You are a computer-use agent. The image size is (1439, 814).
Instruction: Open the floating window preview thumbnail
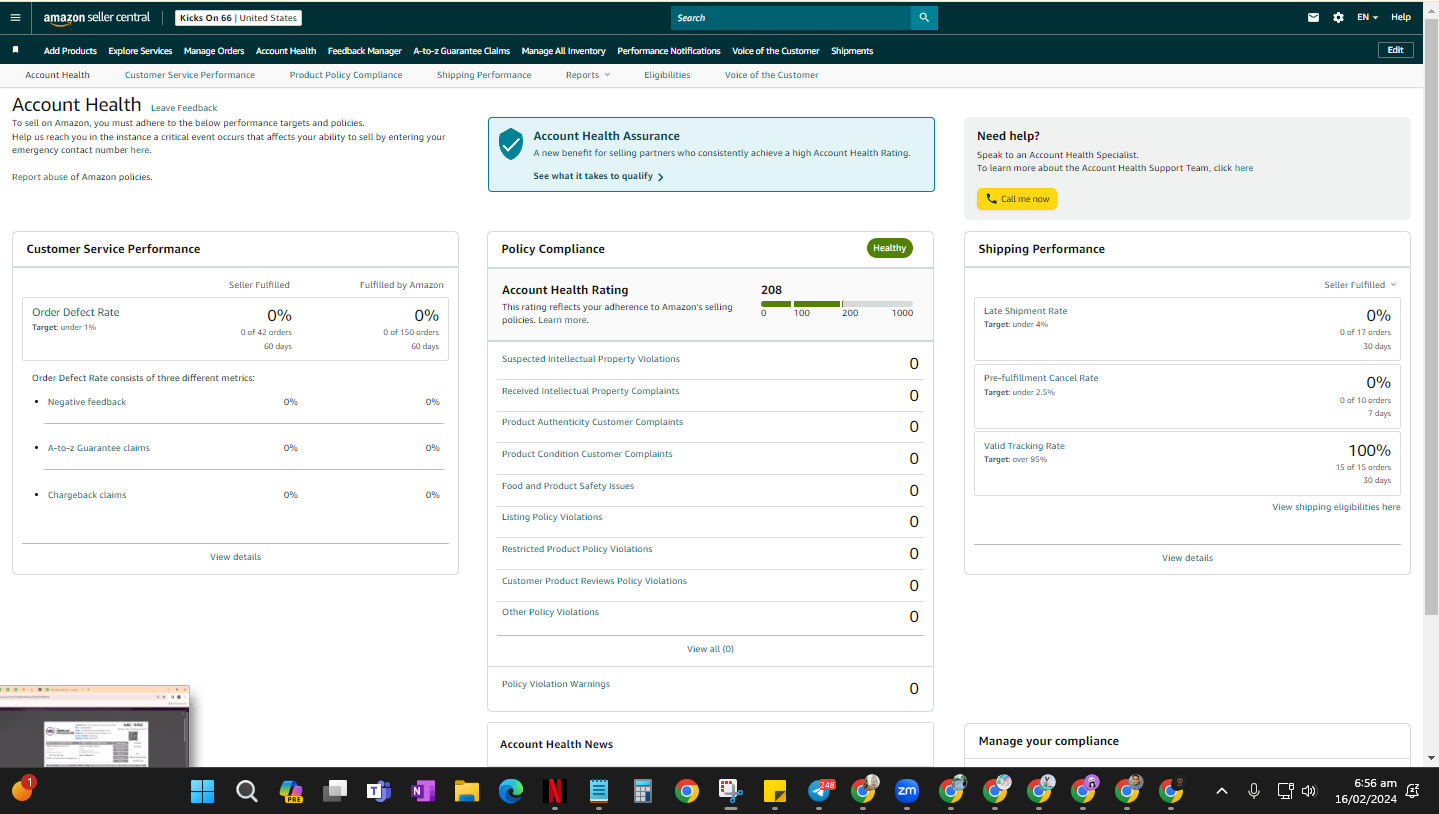tap(95, 727)
